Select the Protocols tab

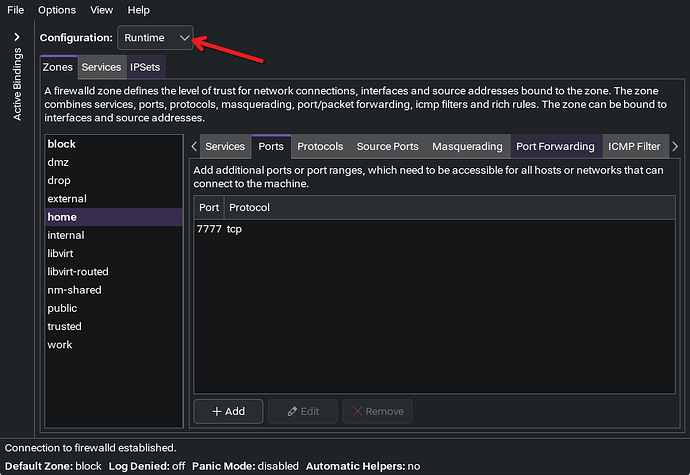(320, 146)
